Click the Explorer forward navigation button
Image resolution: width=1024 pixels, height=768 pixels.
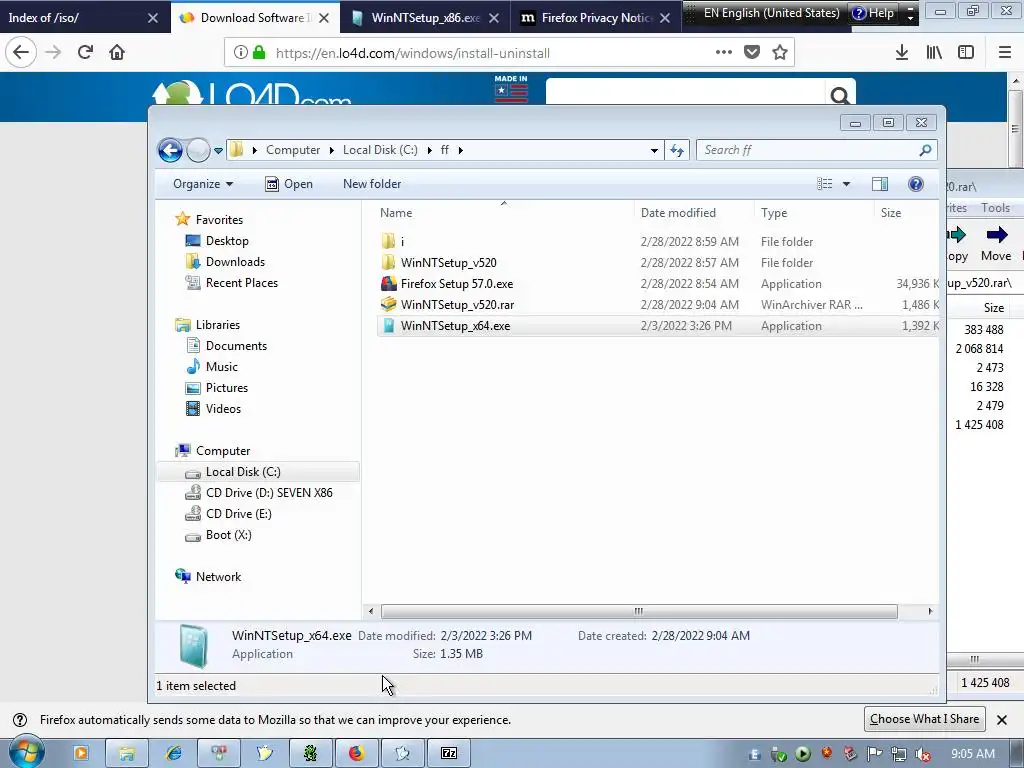[x=198, y=150]
